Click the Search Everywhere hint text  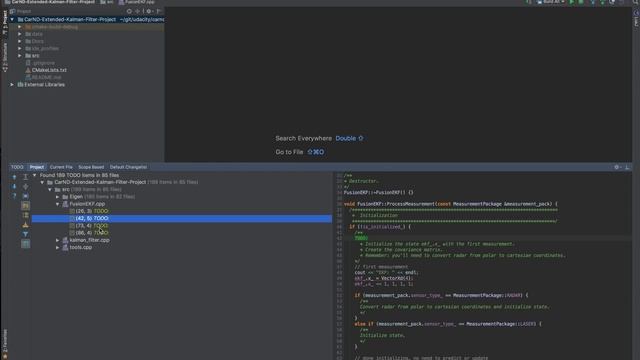tap(303, 138)
